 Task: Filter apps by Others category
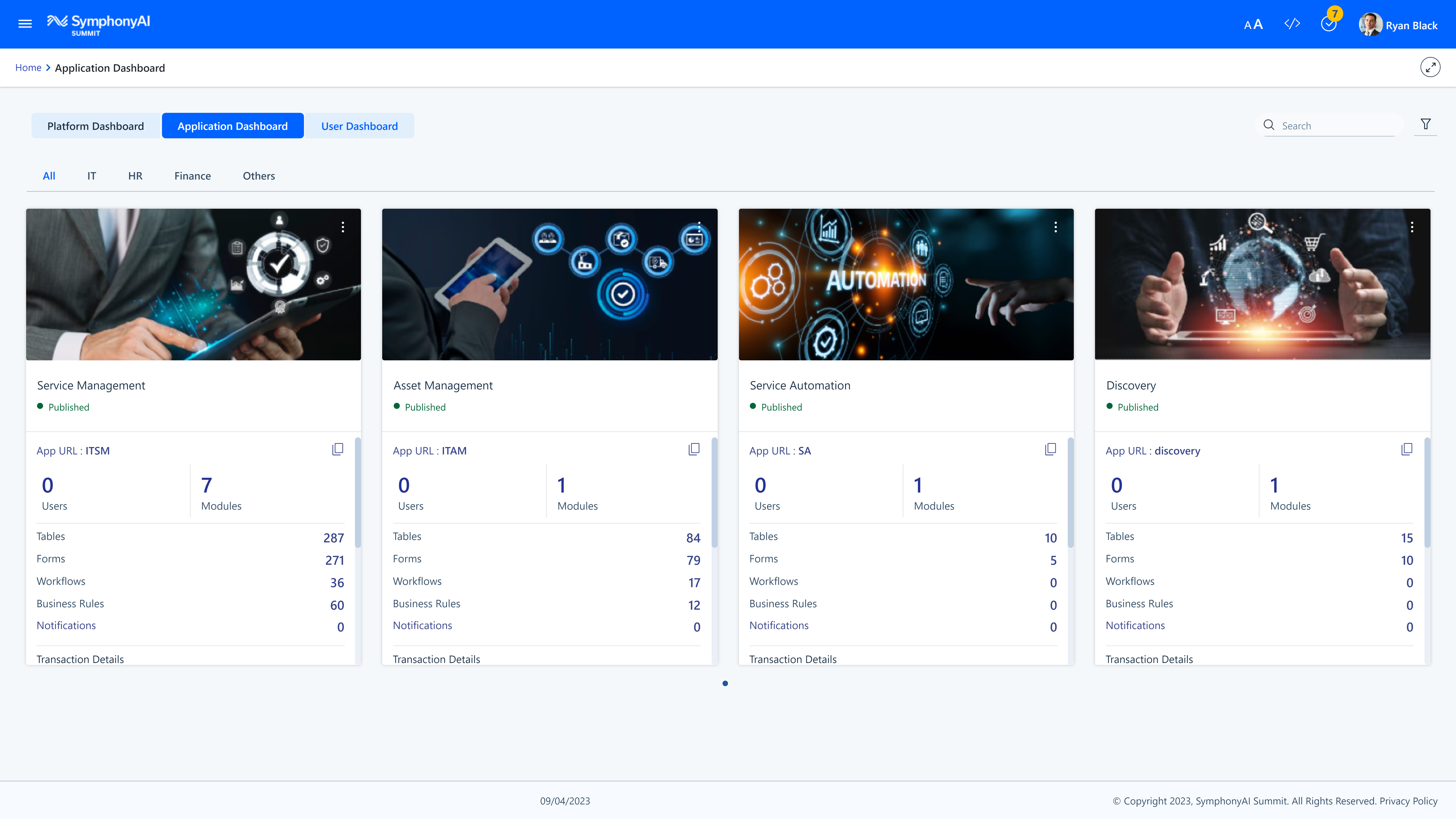[259, 176]
